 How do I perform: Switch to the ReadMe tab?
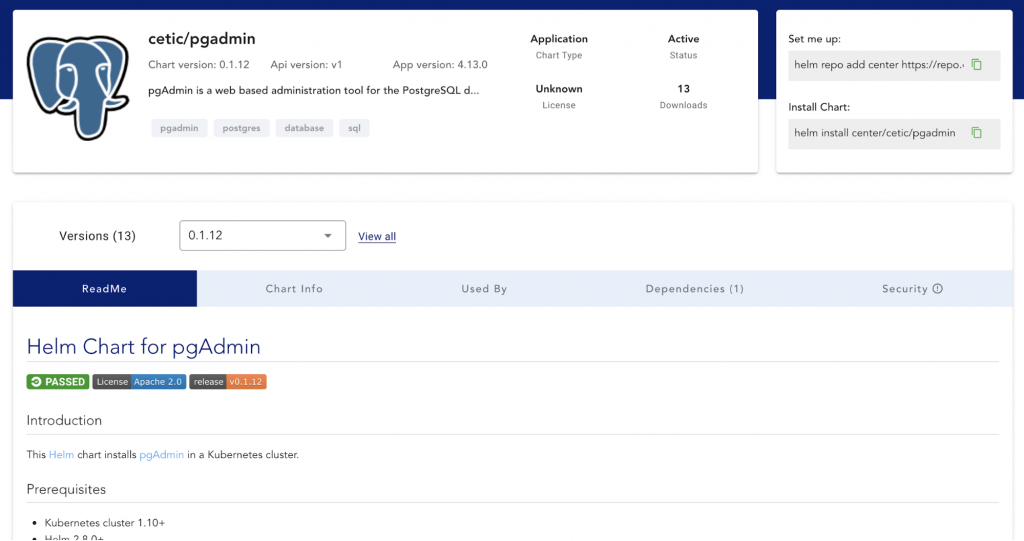click(105, 289)
